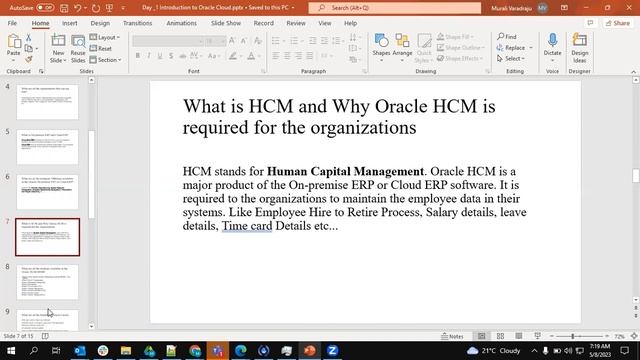This screenshot has width=640, height=360.
Task: Switch to Reading View
Action: pos(519,336)
